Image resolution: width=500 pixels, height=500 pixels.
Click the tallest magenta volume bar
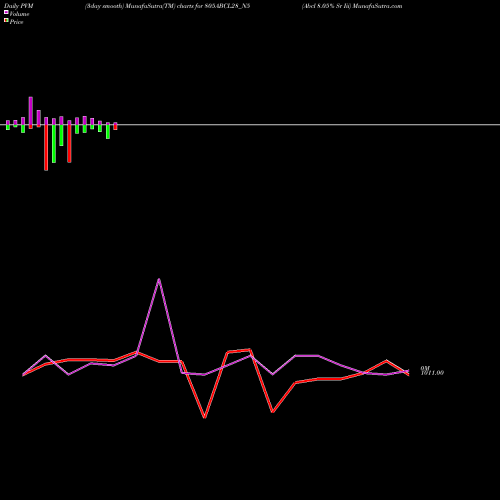[x=31, y=111]
